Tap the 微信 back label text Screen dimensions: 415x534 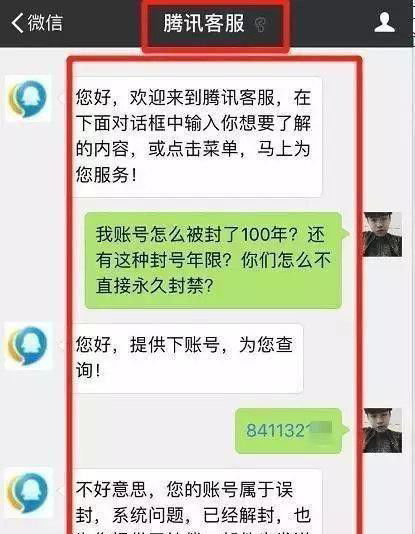click(x=45, y=23)
